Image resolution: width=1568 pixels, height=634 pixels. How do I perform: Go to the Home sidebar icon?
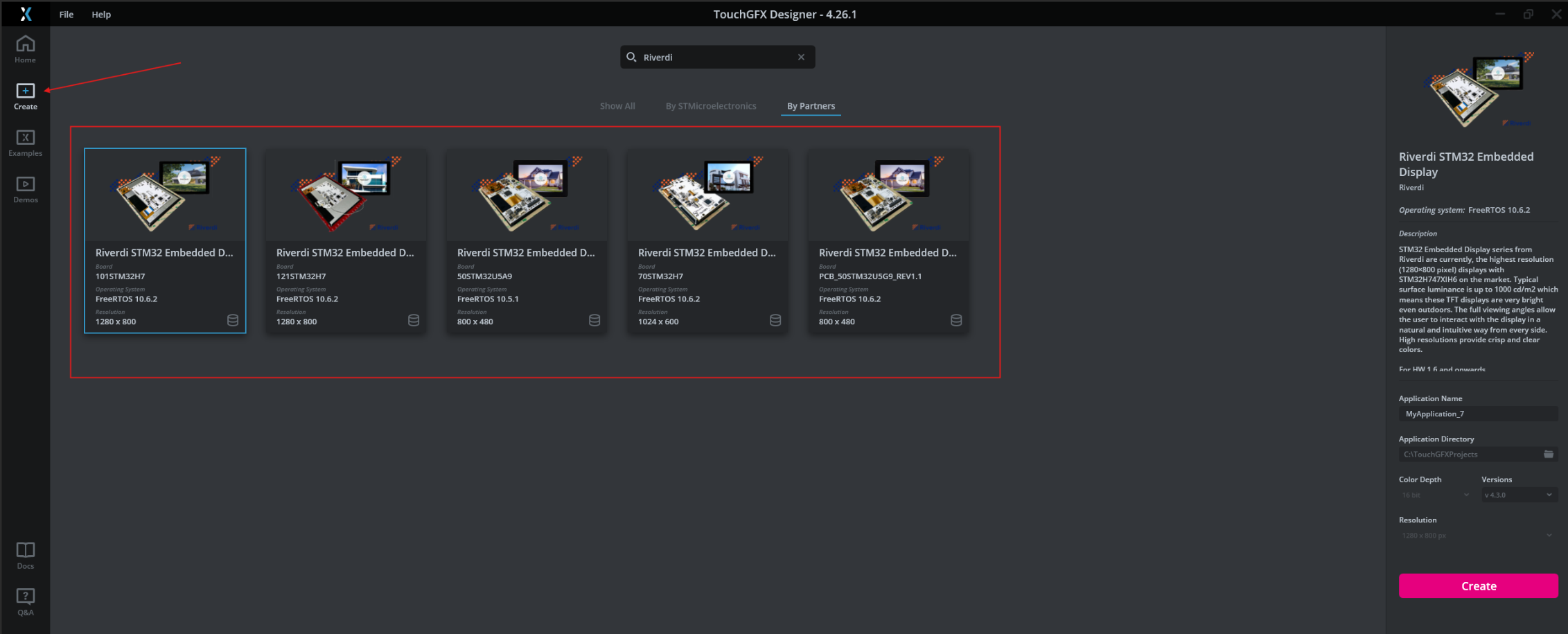[25, 49]
